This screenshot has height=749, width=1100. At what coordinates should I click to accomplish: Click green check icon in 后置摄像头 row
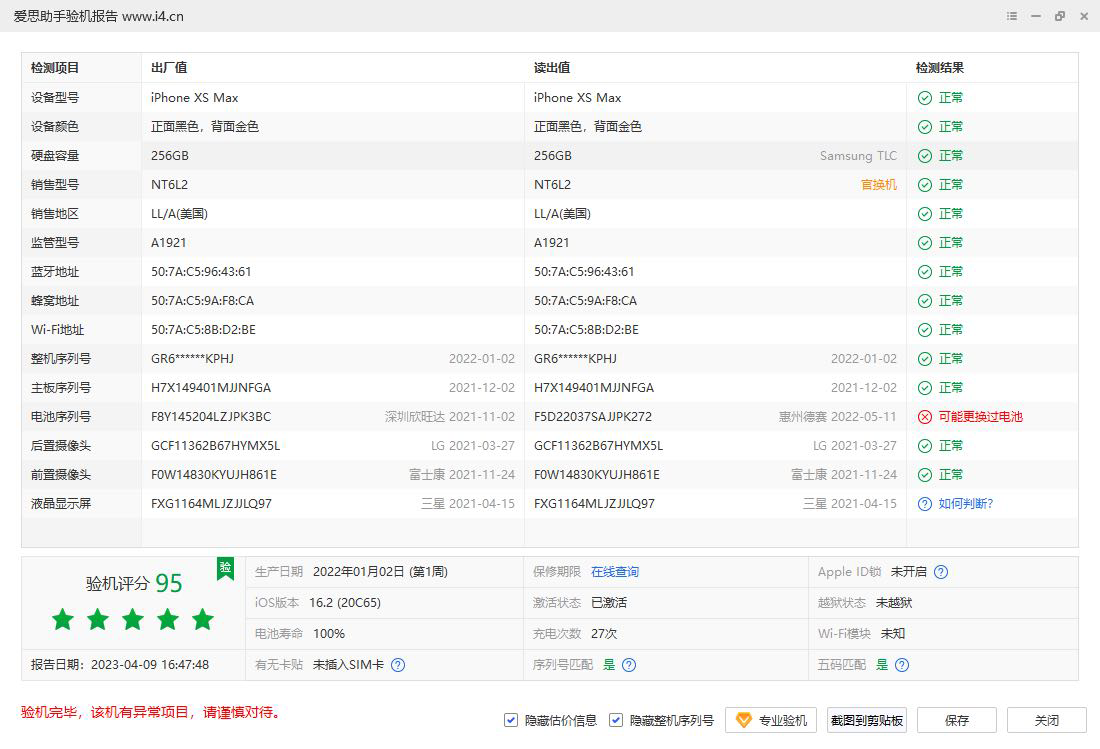click(925, 446)
